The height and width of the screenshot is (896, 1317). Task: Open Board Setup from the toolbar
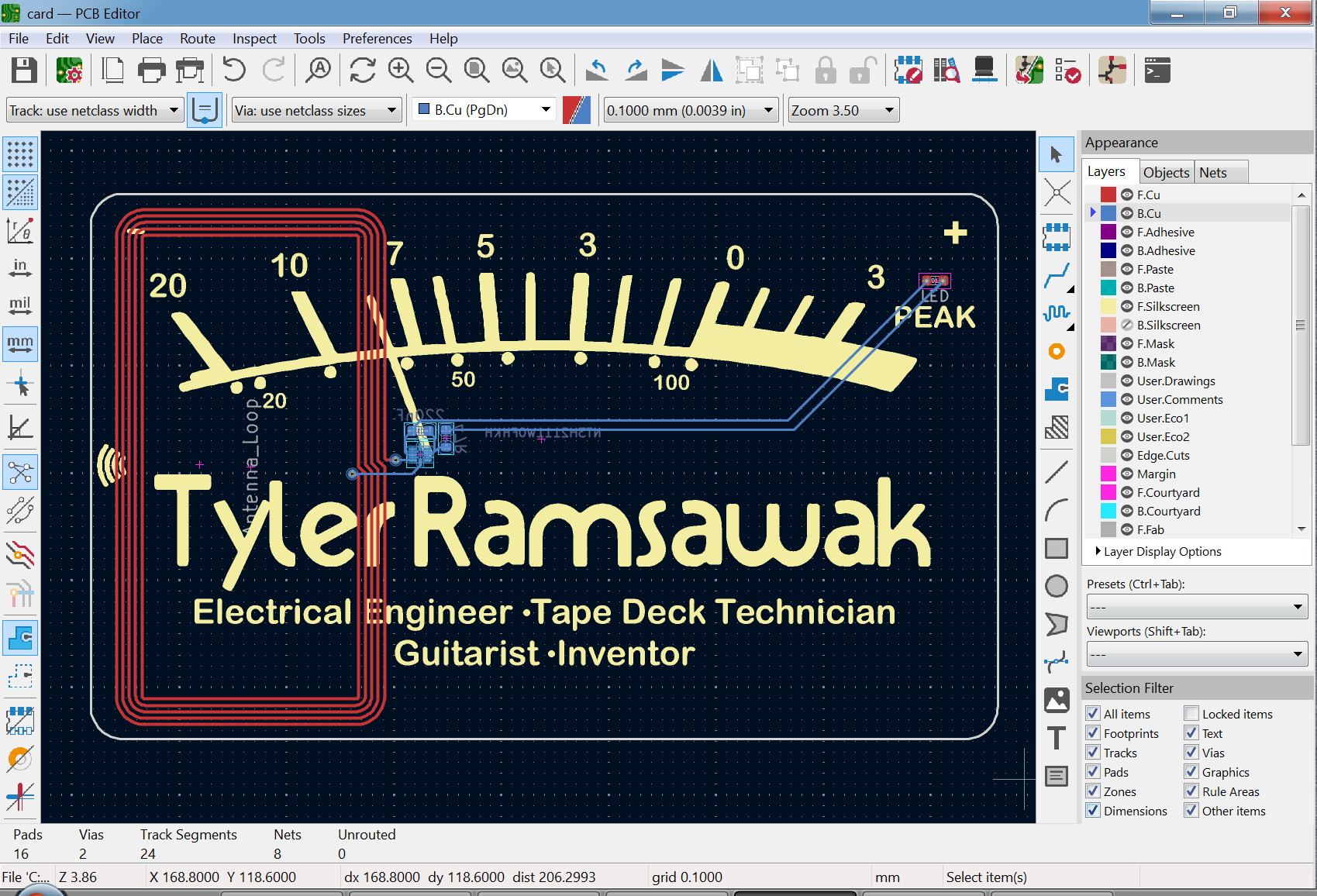69,71
